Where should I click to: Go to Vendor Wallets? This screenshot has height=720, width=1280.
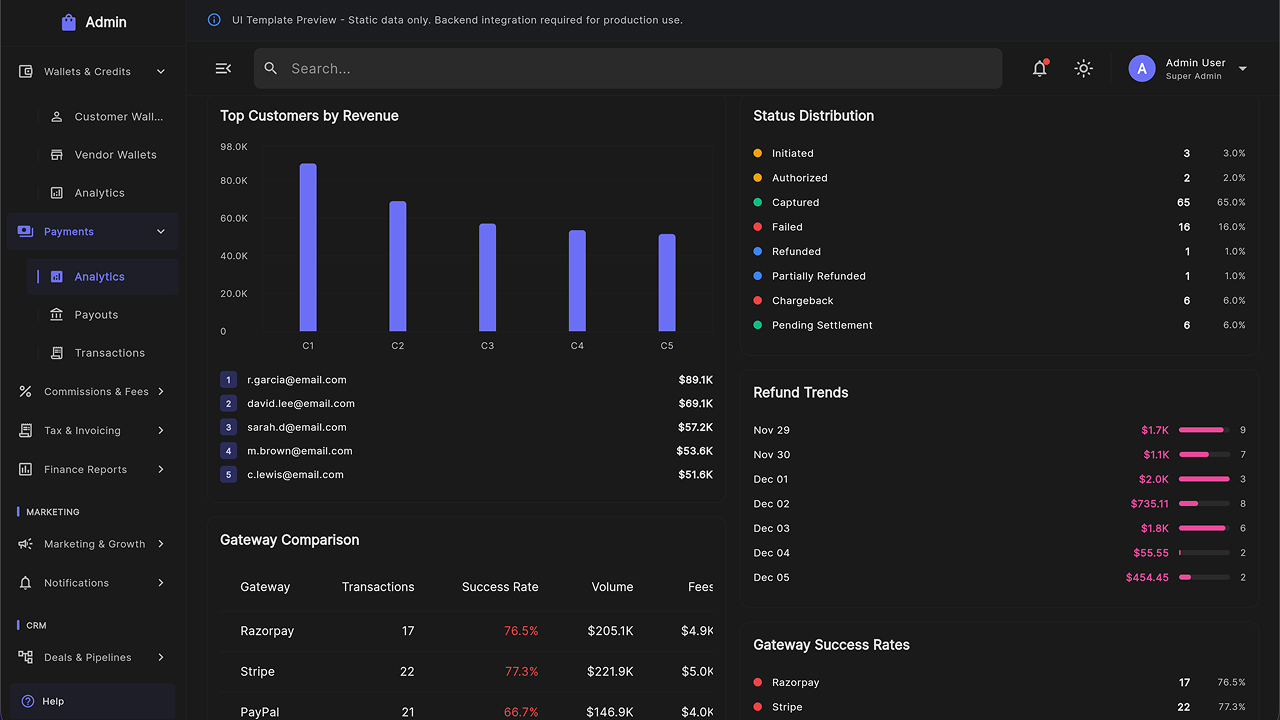click(103, 154)
